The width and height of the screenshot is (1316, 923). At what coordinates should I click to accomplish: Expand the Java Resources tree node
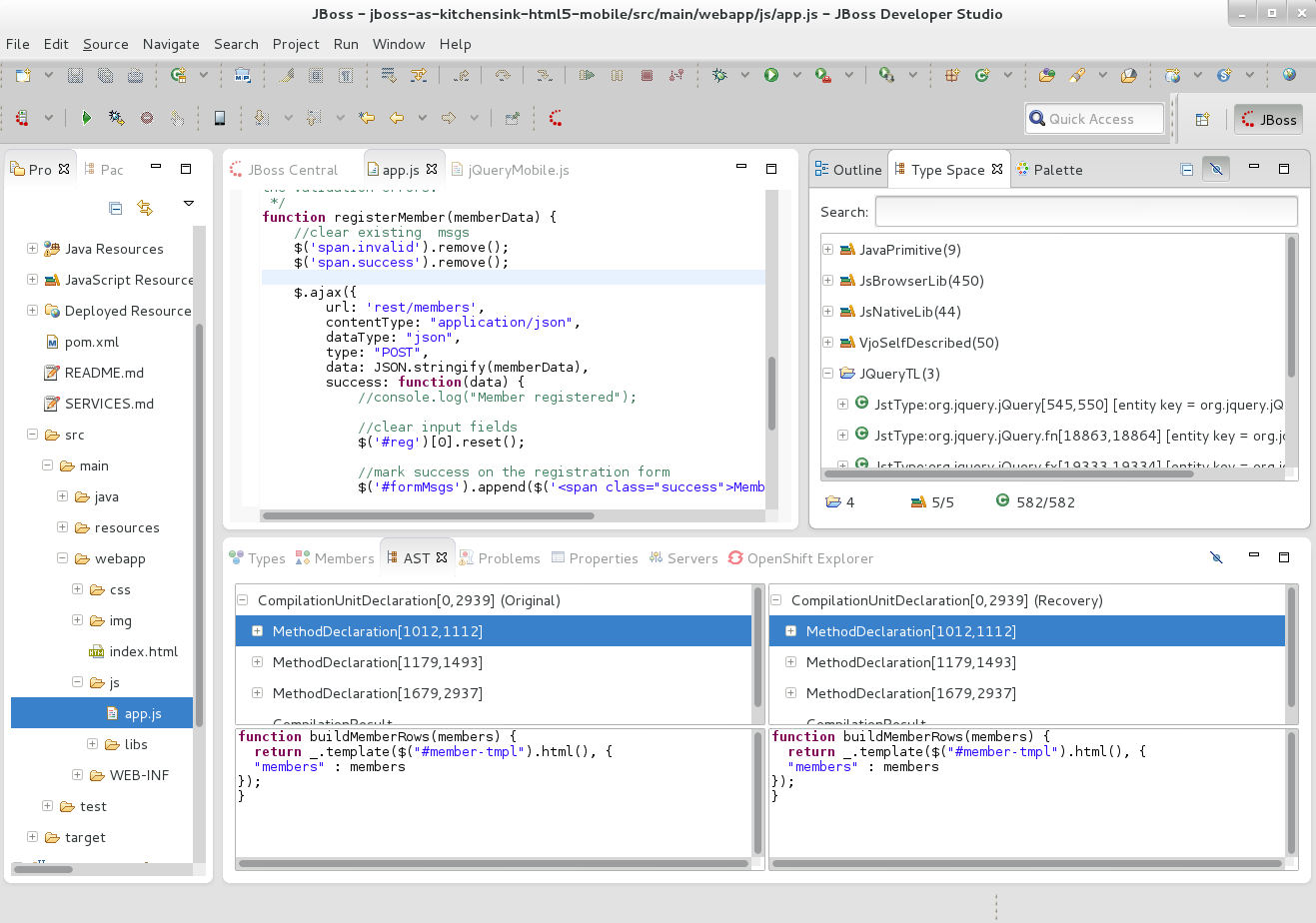(x=32, y=249)
